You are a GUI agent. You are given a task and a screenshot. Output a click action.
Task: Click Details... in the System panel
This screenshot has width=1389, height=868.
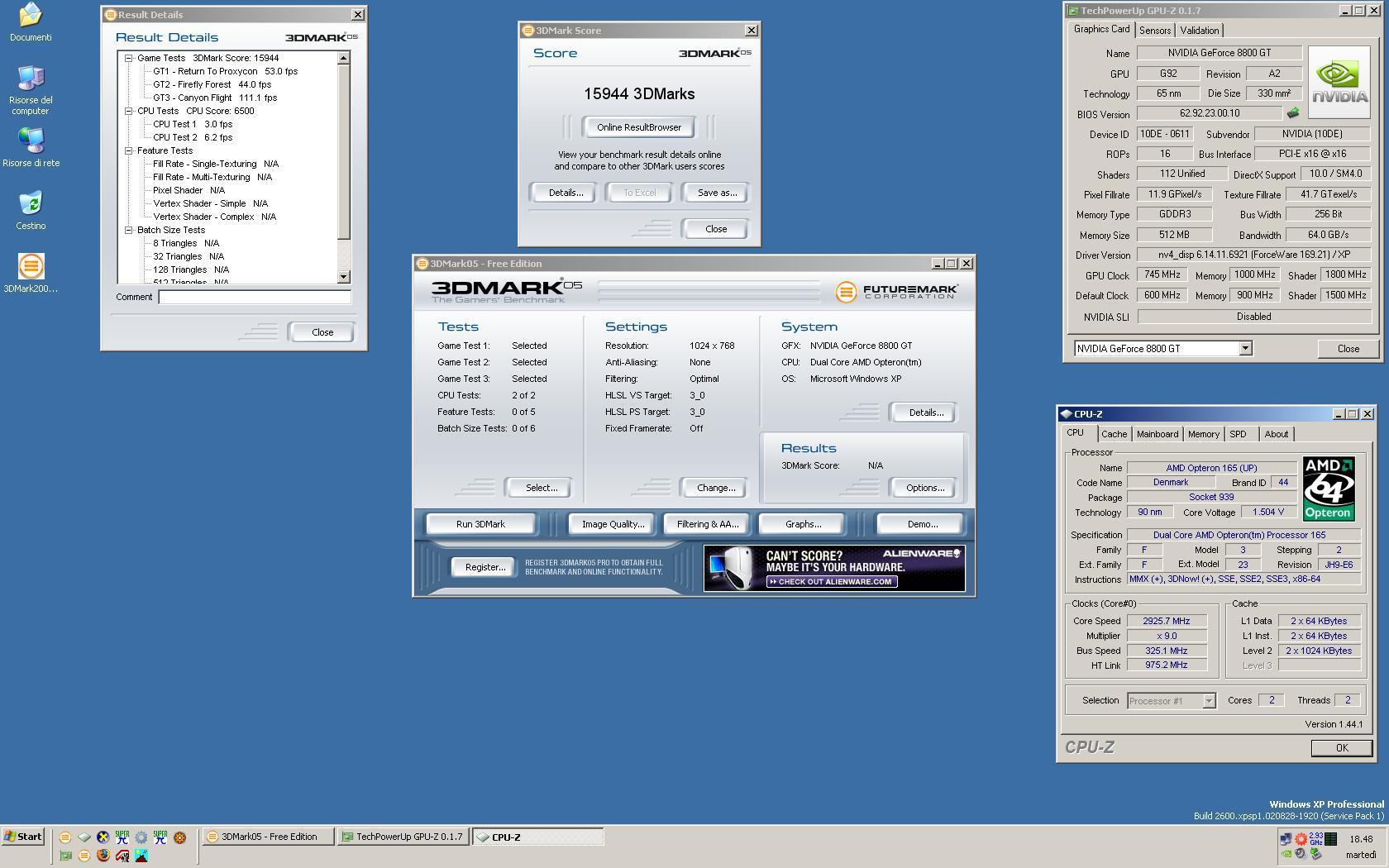925,413
